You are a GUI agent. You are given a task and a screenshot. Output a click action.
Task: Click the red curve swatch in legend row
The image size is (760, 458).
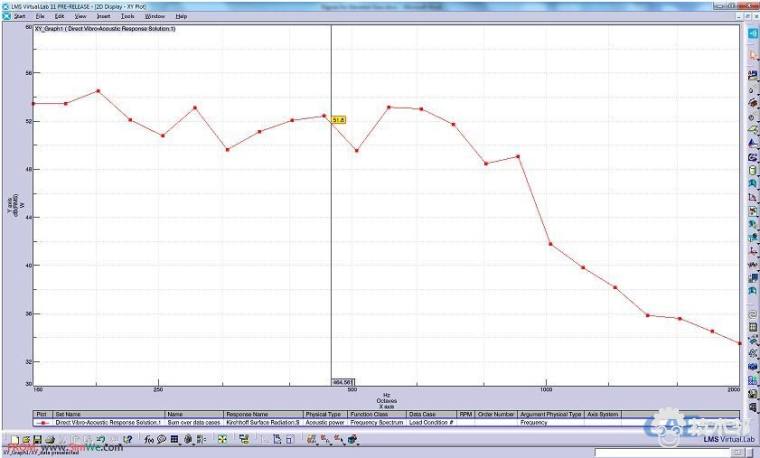tap(41, 423)
